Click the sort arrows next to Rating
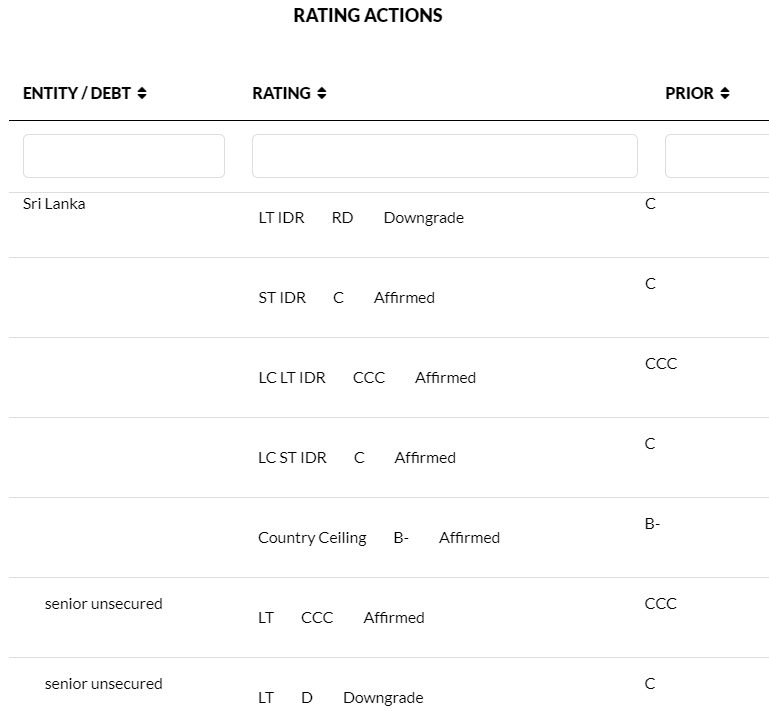The height and width of the screenshot is (711, 769). coord(321,93)
